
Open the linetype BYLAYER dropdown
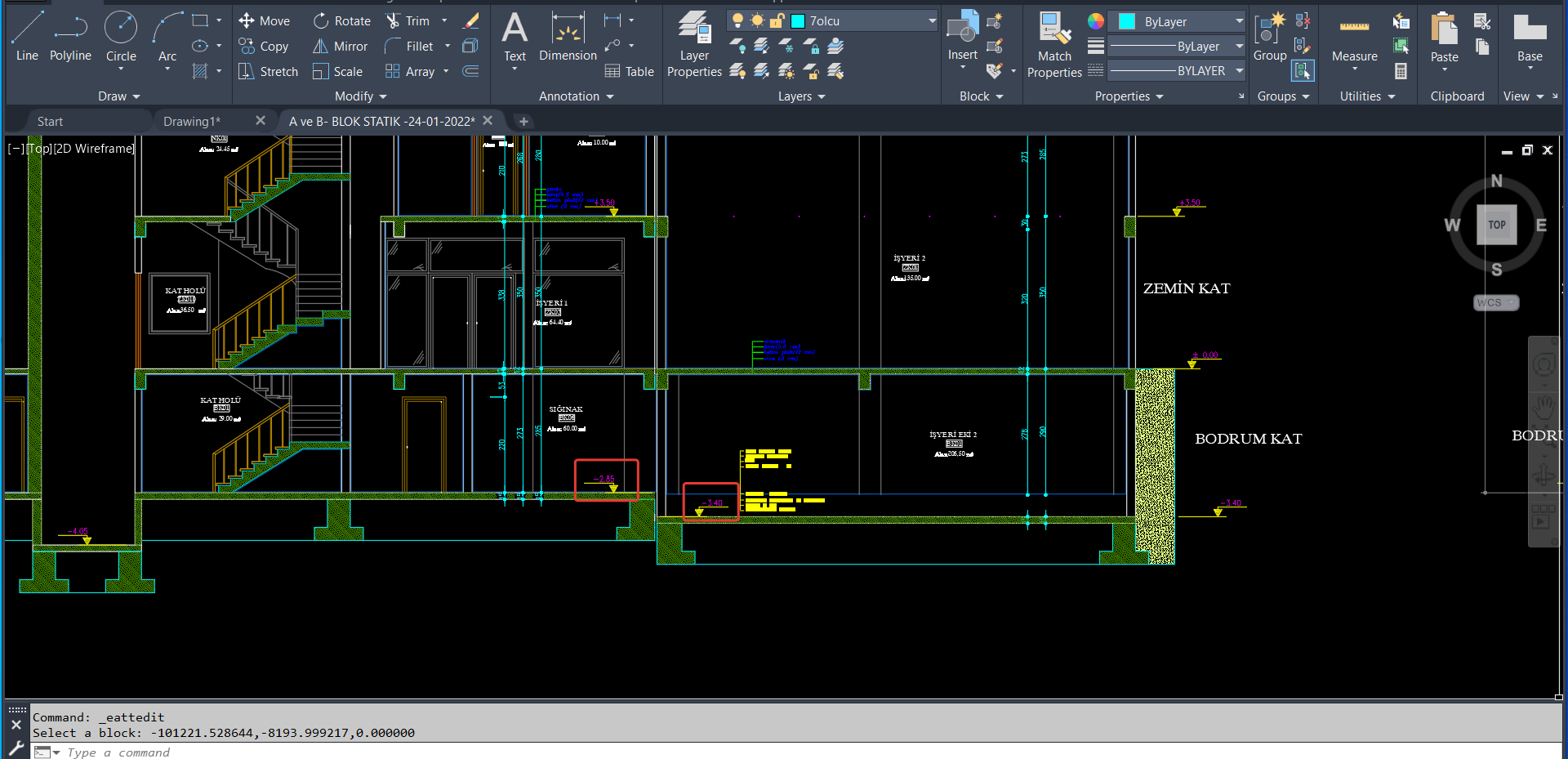click(x=1238, y=71)
